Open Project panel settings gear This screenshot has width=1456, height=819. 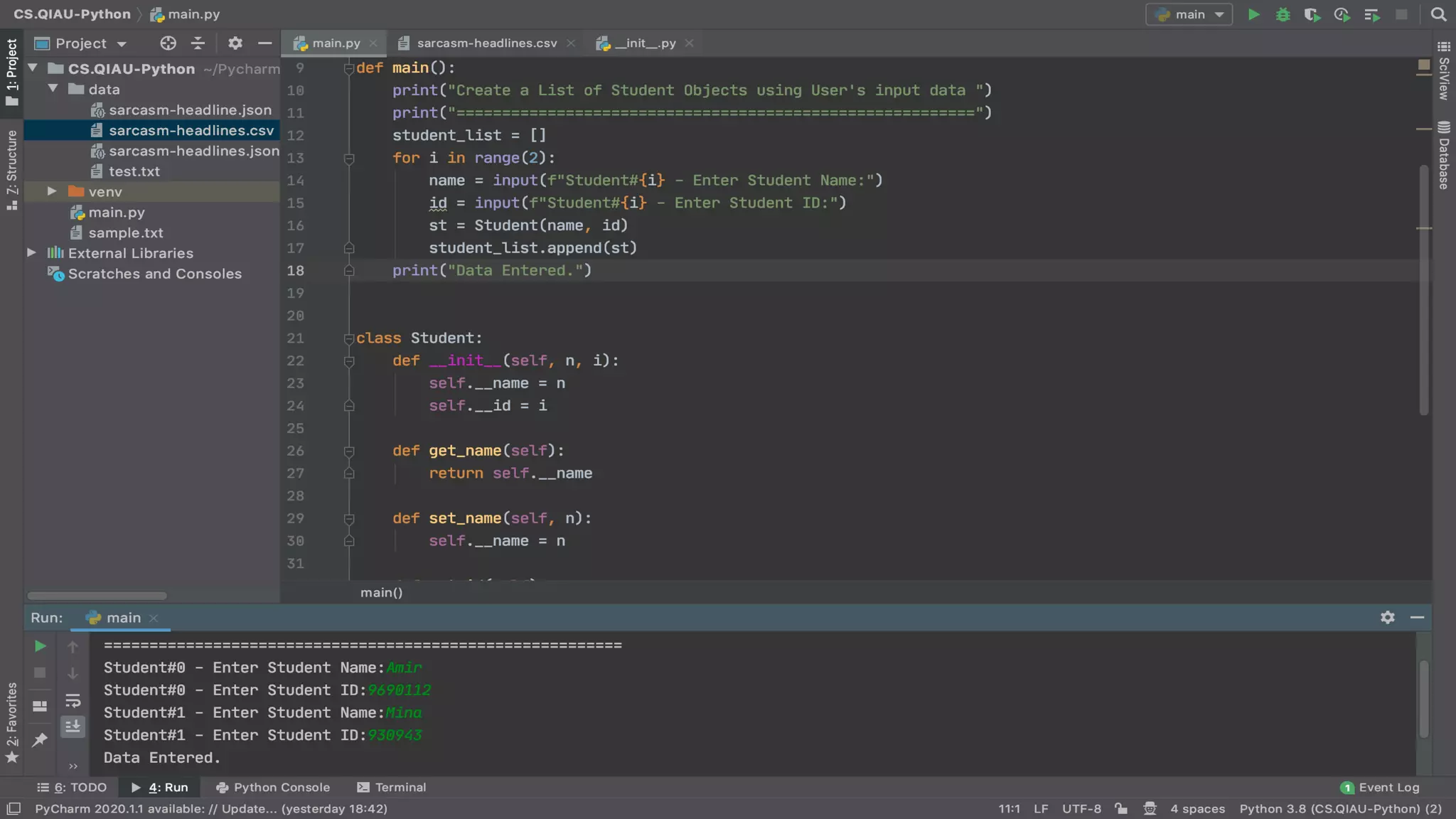click(x=235, y=43)
